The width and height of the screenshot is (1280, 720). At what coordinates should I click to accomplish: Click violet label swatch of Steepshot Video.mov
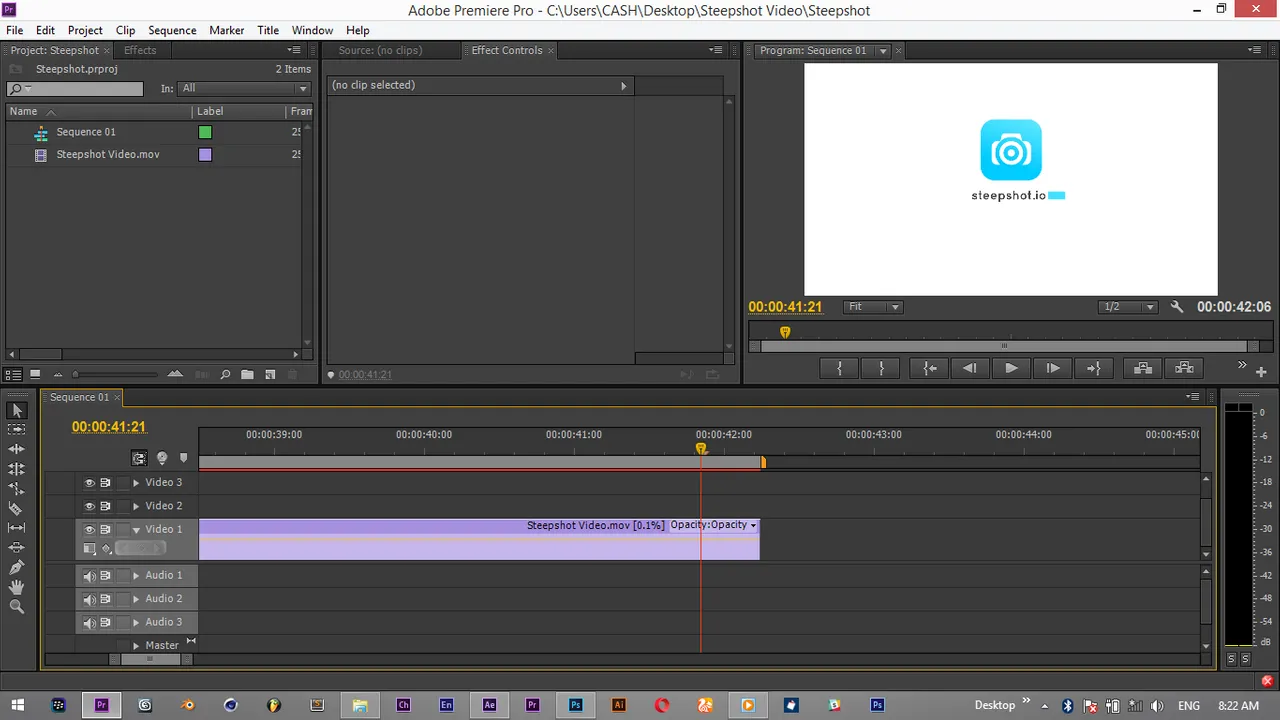click(x=205, y=155)
